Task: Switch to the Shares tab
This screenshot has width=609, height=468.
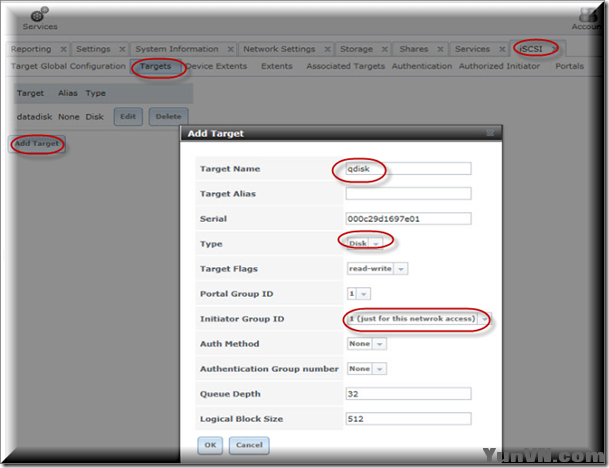Action: pos(414,49)
